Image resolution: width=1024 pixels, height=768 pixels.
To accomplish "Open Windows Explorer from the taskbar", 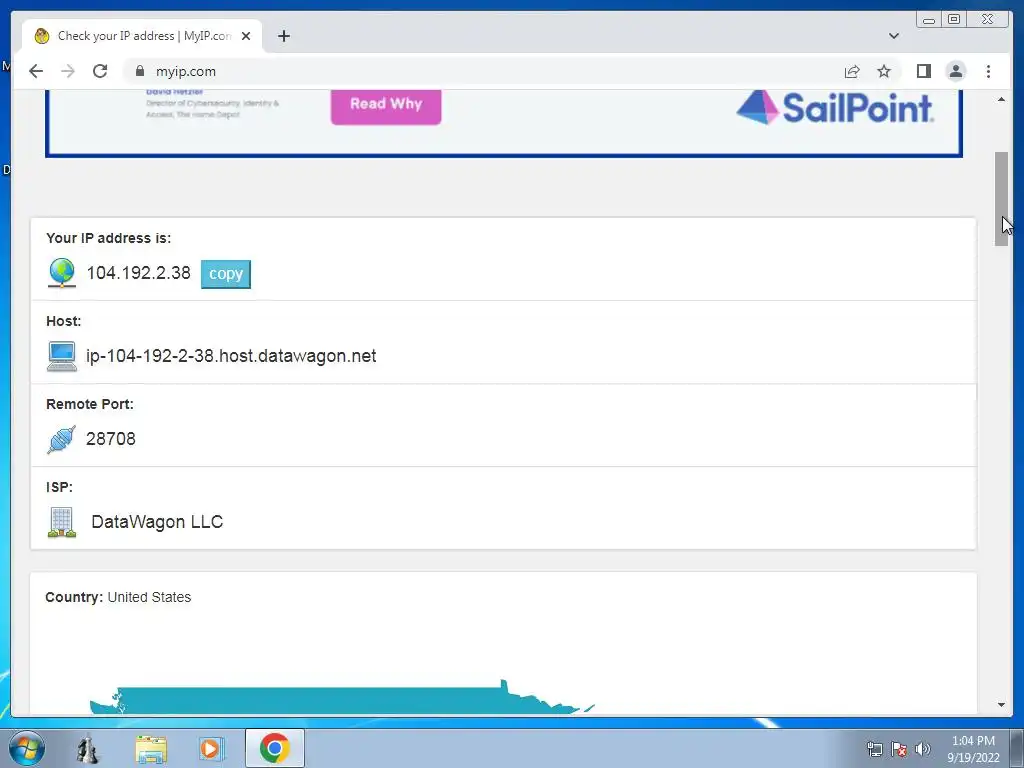I will coord(151,748).
